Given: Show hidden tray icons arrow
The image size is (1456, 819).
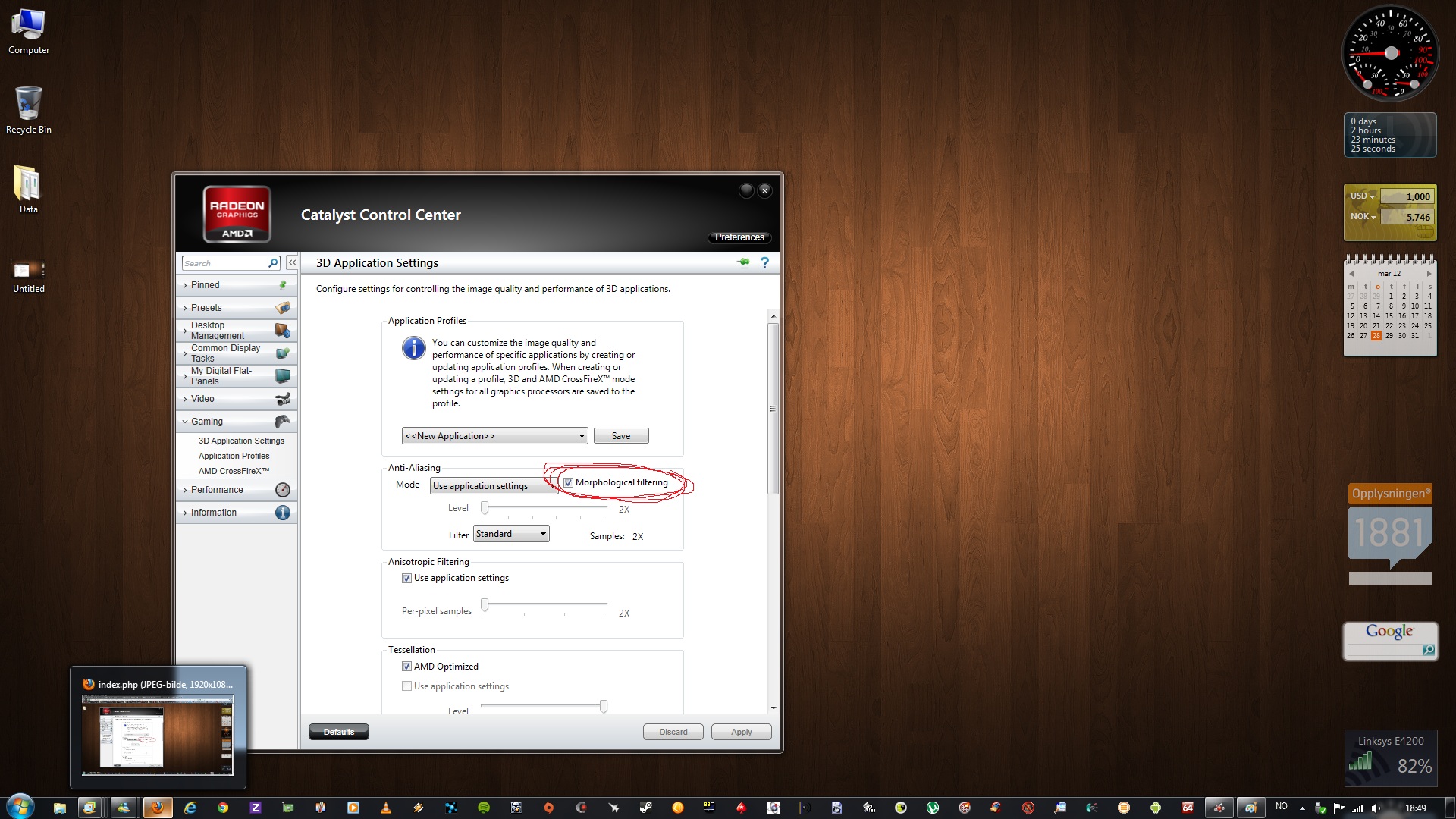Looking at the screenshot, I should (x=1302, y=808).
